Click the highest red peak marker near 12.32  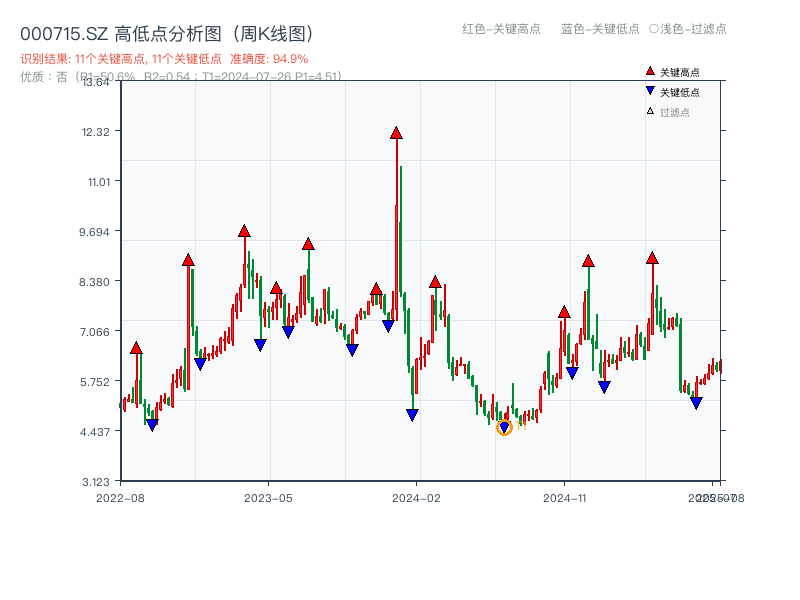click(x=397, y=131)
